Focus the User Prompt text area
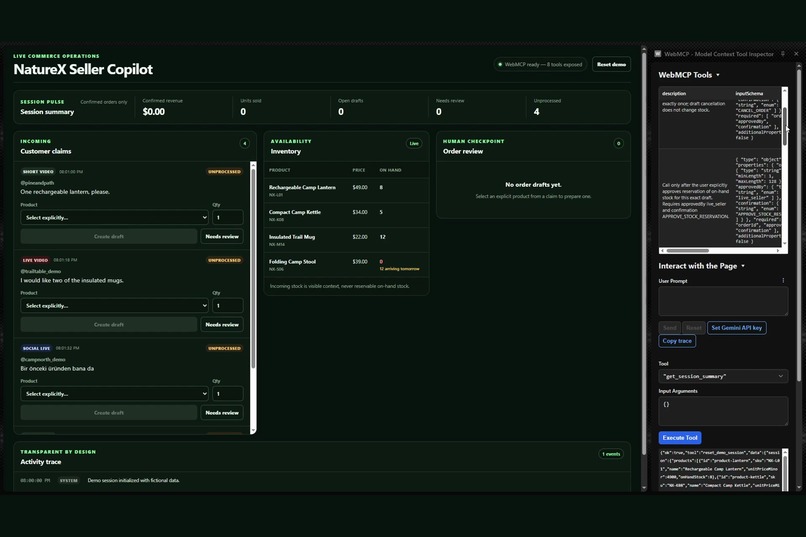806x537 pixels. (723, 301)
